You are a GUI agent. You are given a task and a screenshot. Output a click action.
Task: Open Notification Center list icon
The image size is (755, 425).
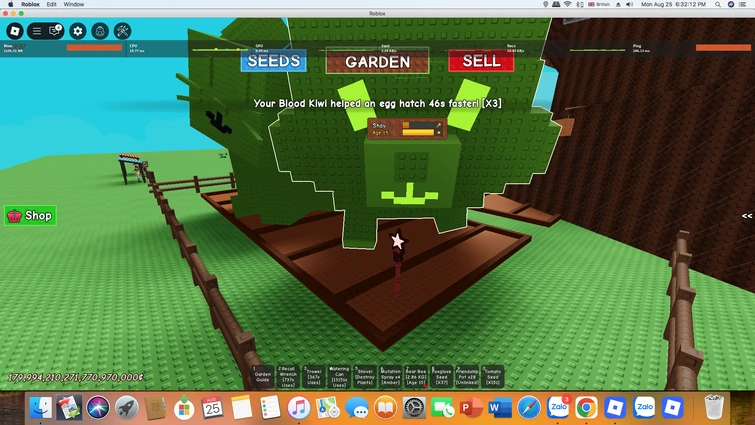pos(744,4)
